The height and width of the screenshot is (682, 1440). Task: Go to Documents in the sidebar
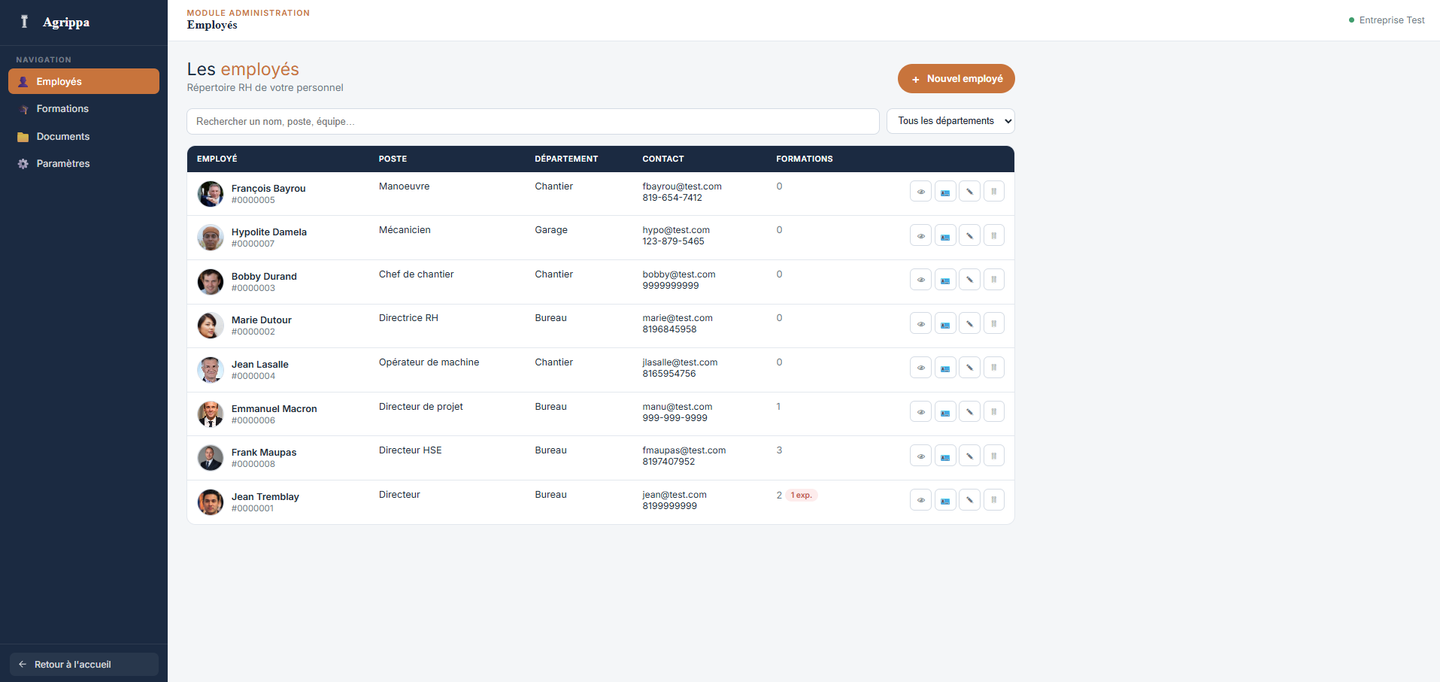click(x=84, y=136)
